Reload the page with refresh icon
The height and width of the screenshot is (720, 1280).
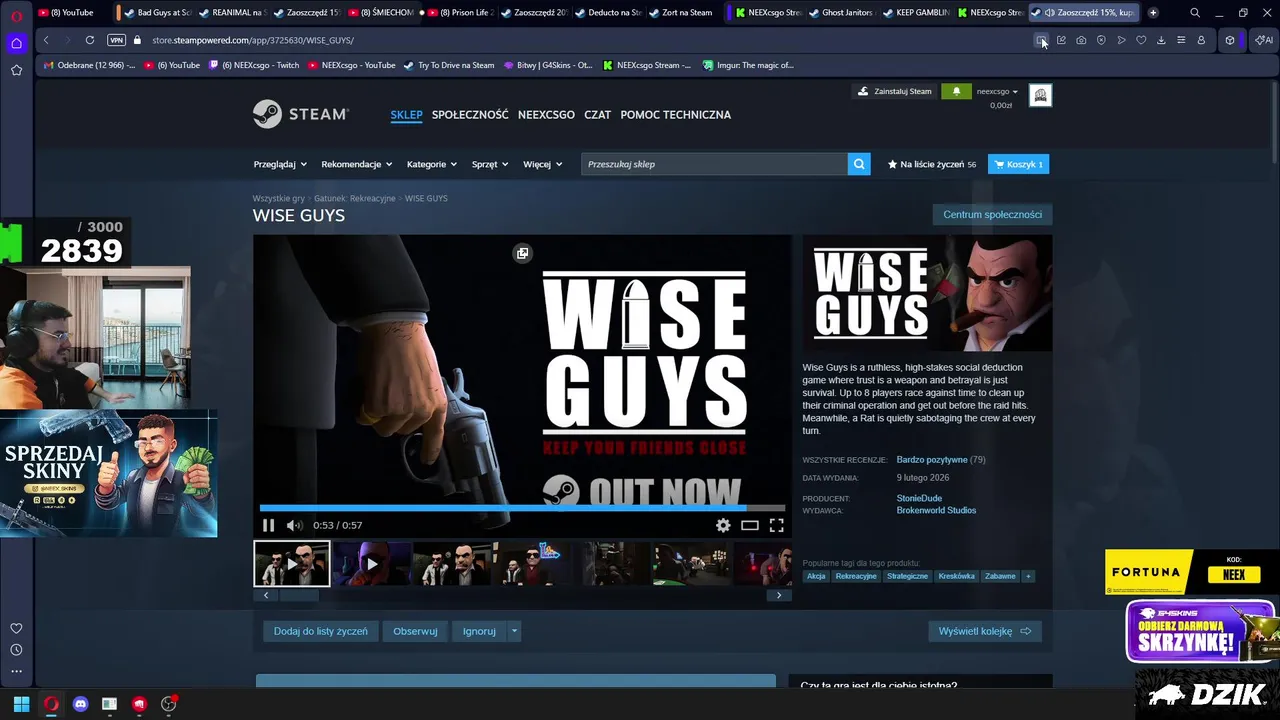pos(90,40)
